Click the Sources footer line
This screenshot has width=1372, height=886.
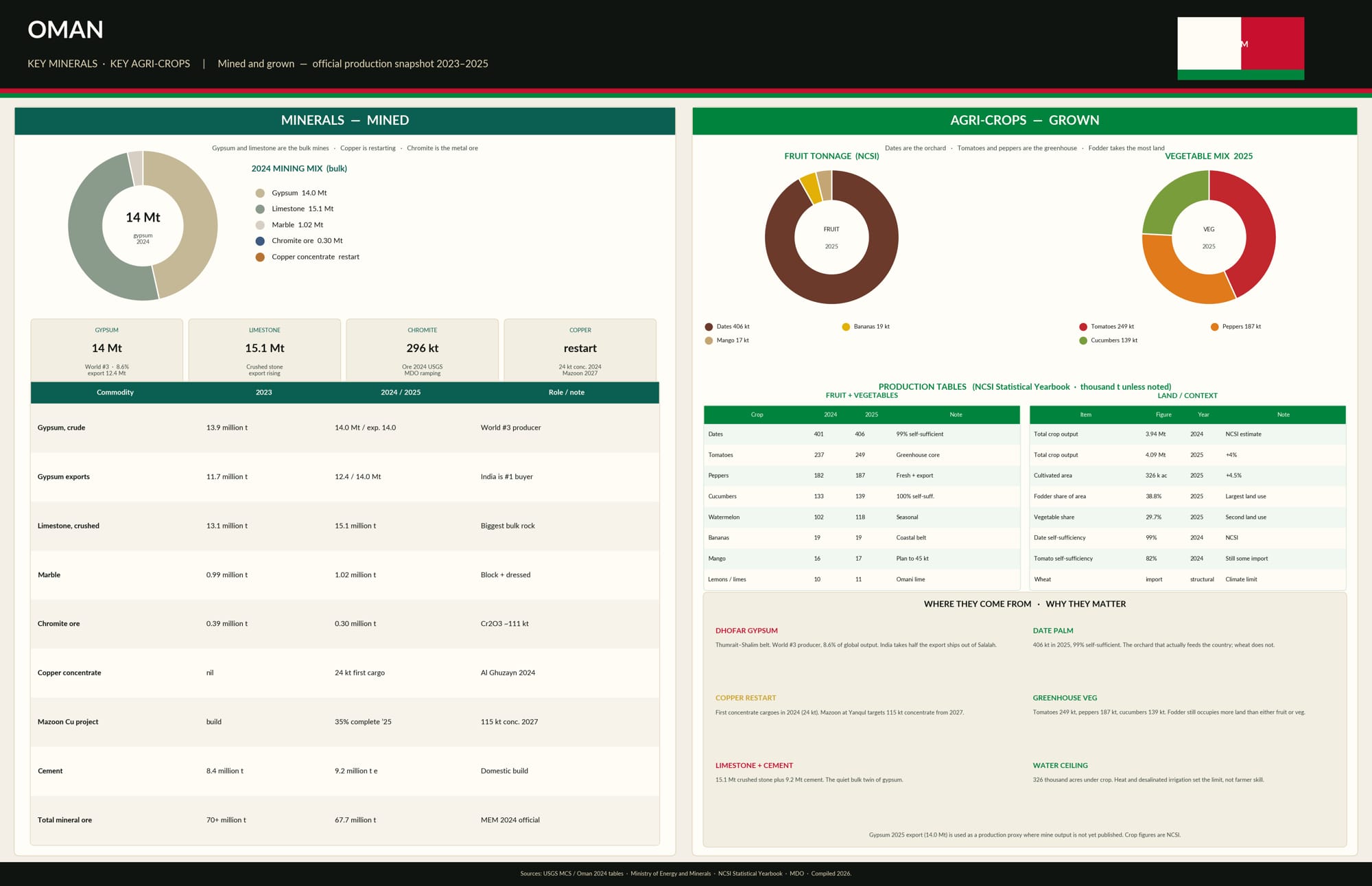686,874
